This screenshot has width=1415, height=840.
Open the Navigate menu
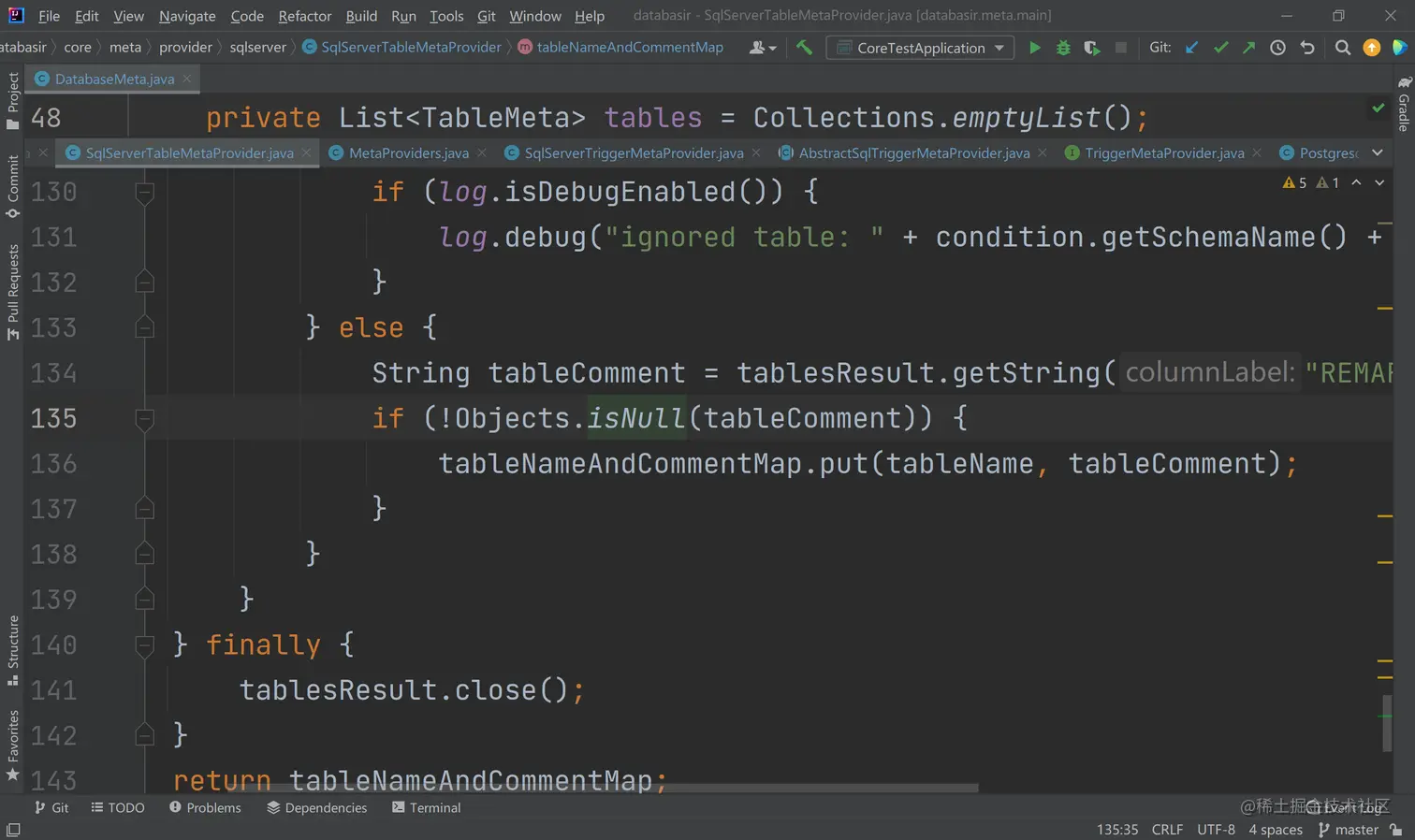187,16
